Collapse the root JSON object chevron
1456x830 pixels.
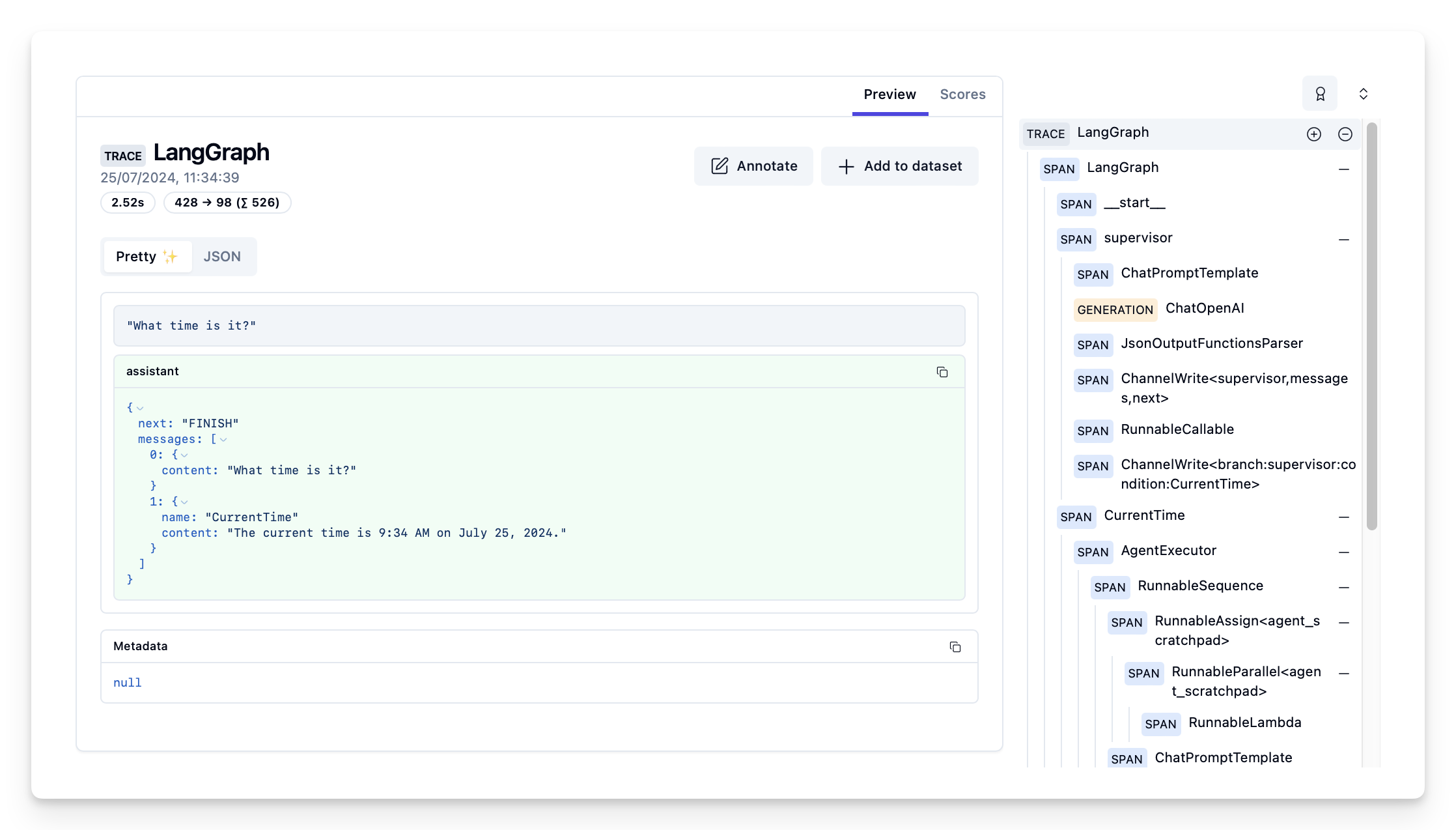tap(139, 408)
